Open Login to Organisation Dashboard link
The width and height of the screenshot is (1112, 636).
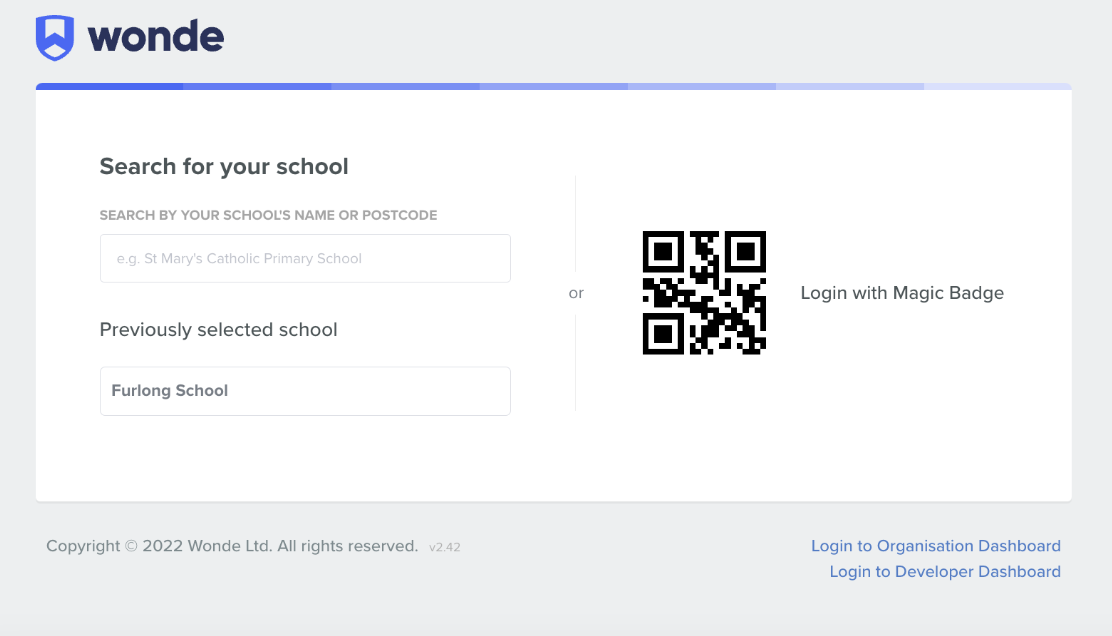point(935,546)
